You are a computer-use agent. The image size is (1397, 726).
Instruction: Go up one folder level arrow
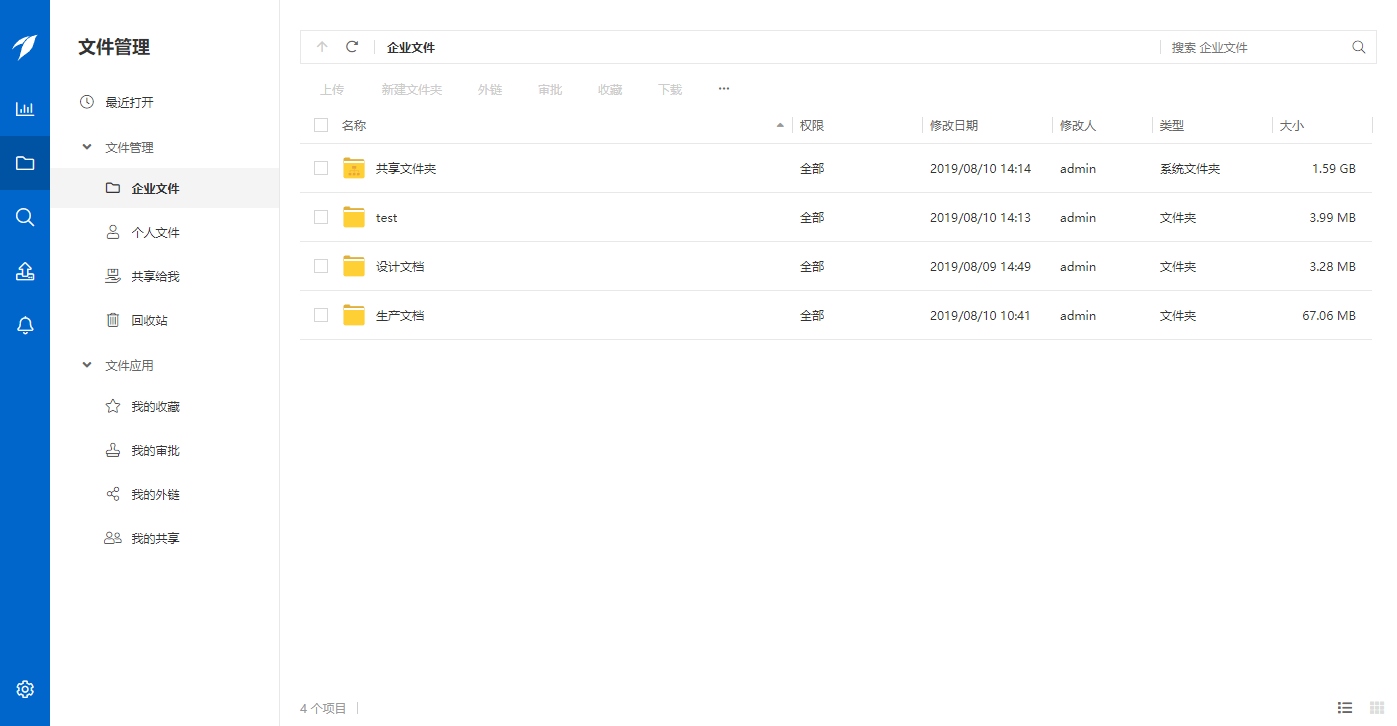322,47
